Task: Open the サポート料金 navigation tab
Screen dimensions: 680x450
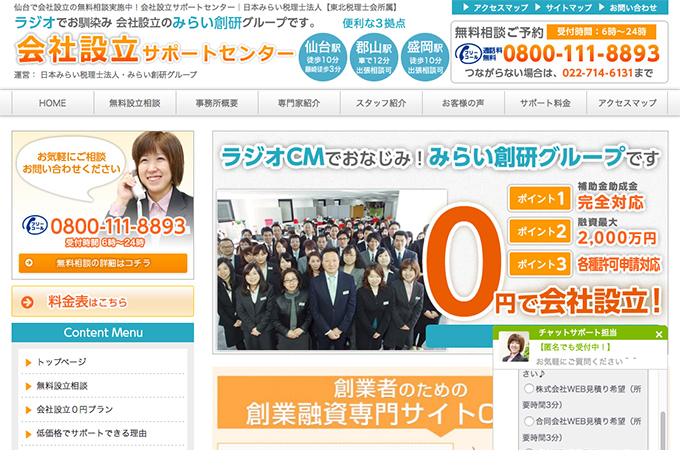Action: 545,103
